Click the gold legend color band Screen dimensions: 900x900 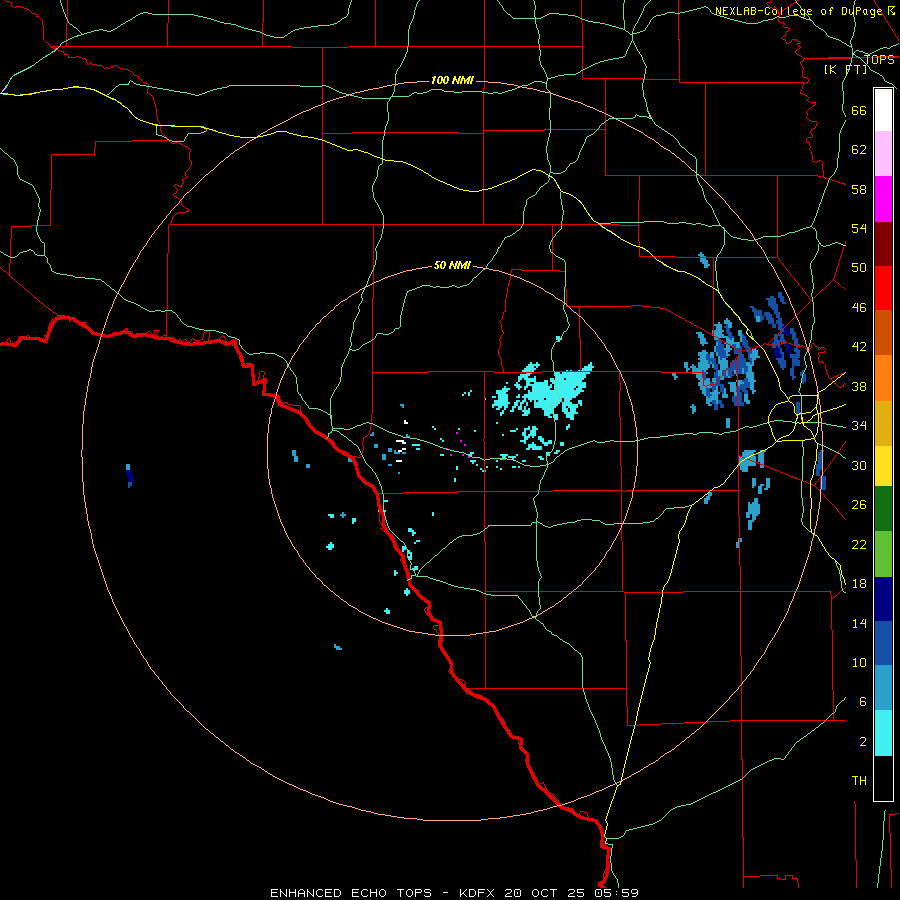(883, 423)
